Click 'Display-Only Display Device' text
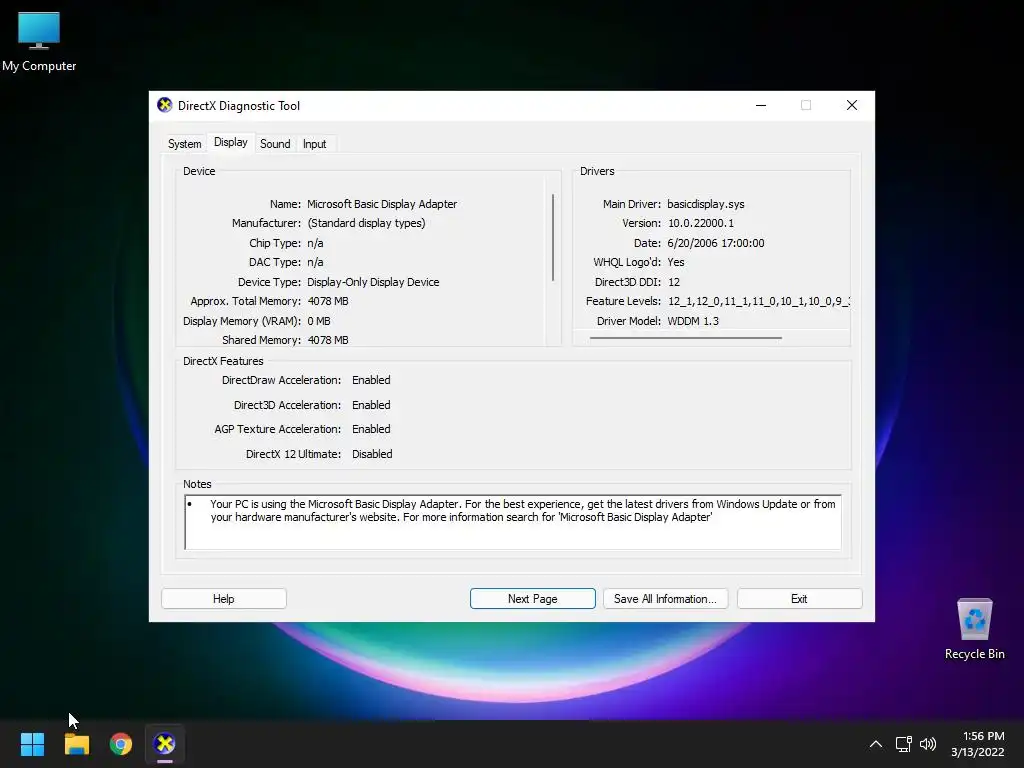Viewport: 1024px width, 768px height. click(x=373, y=282)
